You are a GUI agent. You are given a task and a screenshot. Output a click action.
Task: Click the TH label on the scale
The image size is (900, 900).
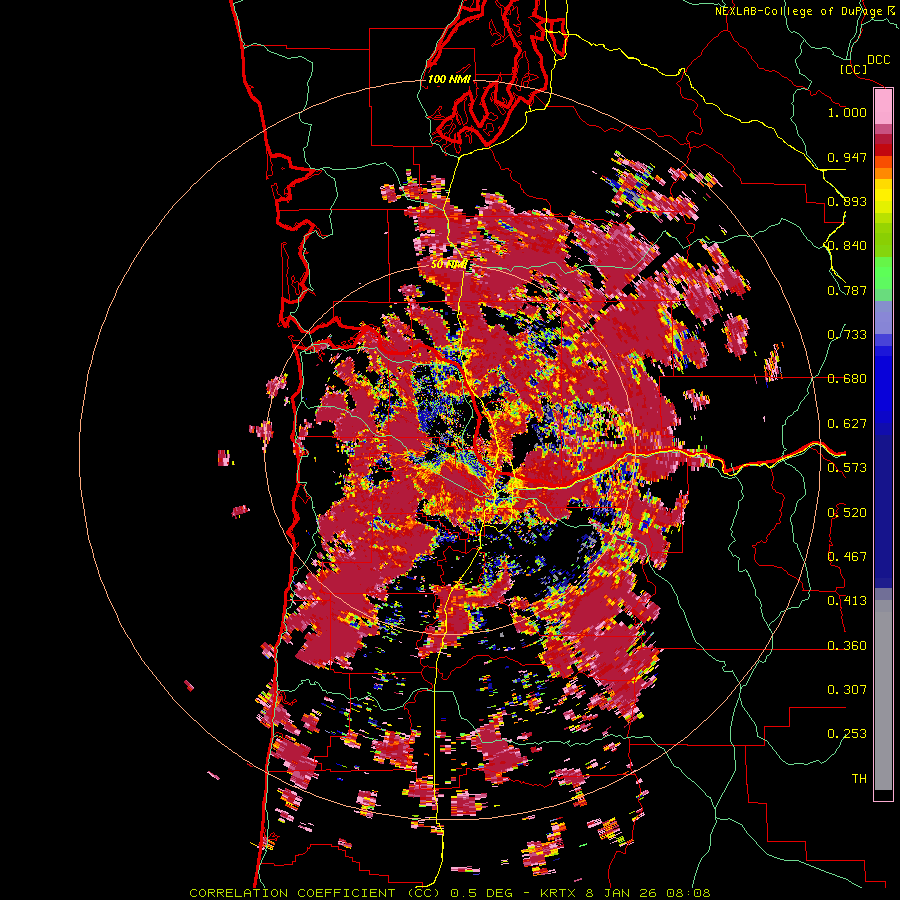click(859, 779)
